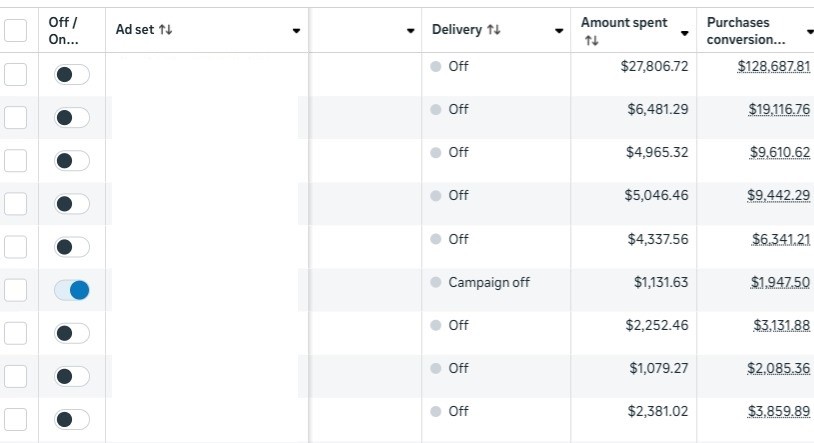The height and width of the screenshot is (443, 814).
Task: Expand the Amount spent column menu
Action: click(x=685, y=32)
